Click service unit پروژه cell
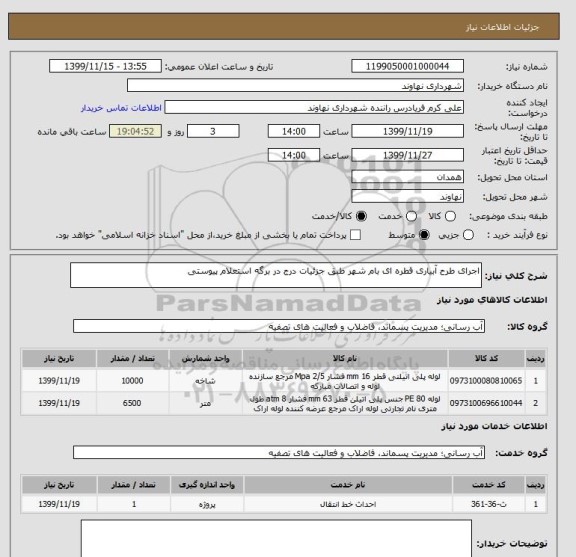 [207, 504]
